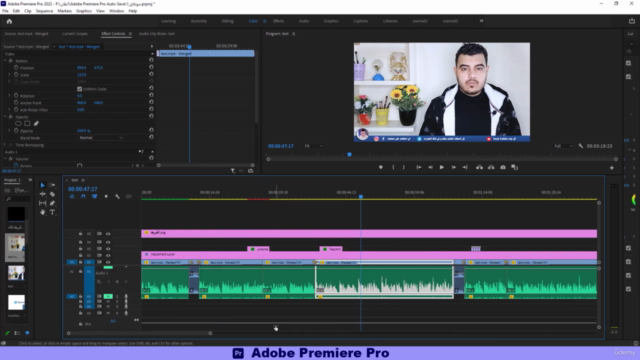Create ellipse opacity mask
Viewport: 640px width, 360px height.
(18, 124)
